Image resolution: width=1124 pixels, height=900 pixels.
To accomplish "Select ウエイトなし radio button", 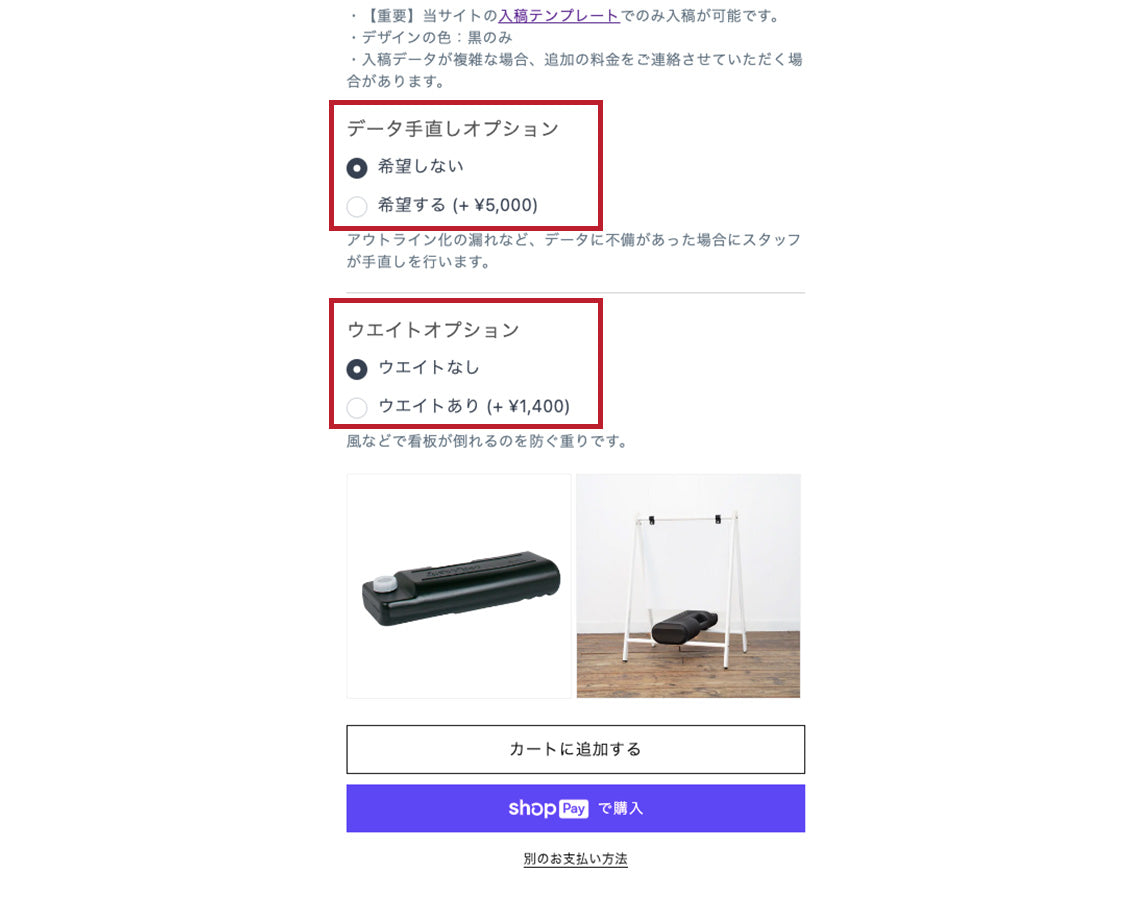I will (x=356, y=369).
